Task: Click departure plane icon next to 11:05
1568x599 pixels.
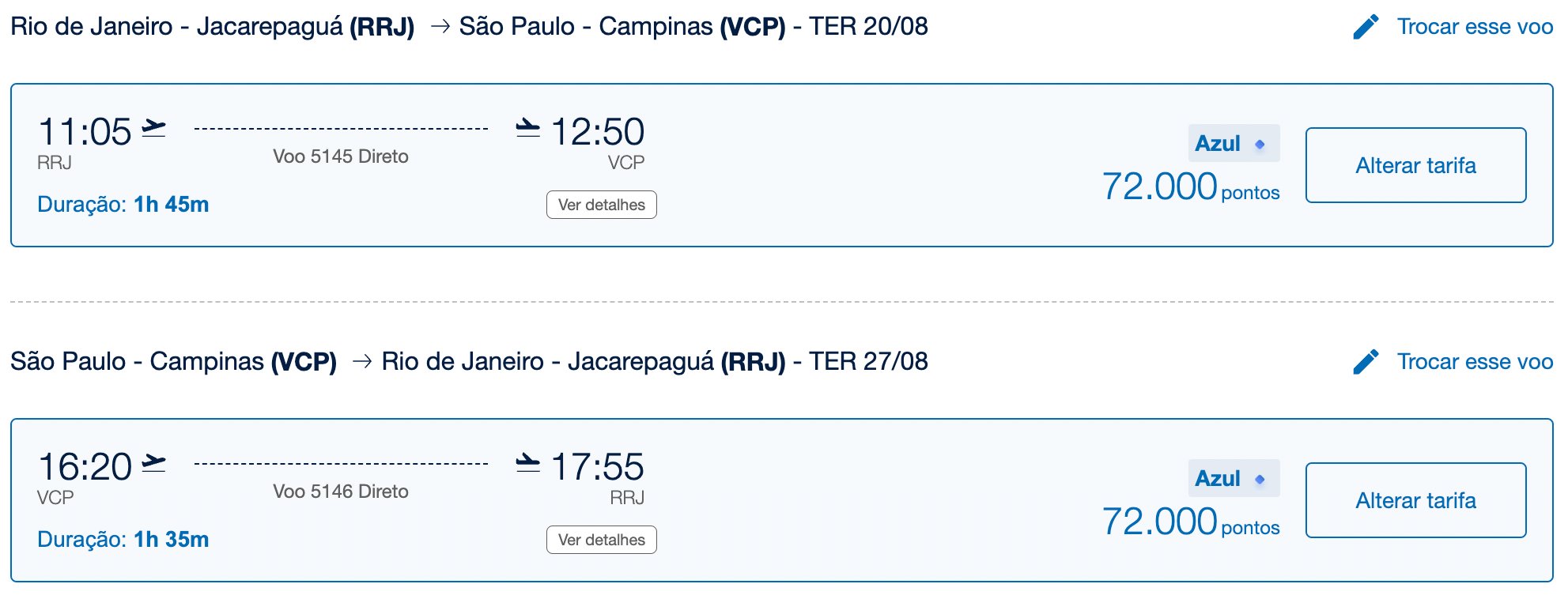Action: (x=153, y=127)
